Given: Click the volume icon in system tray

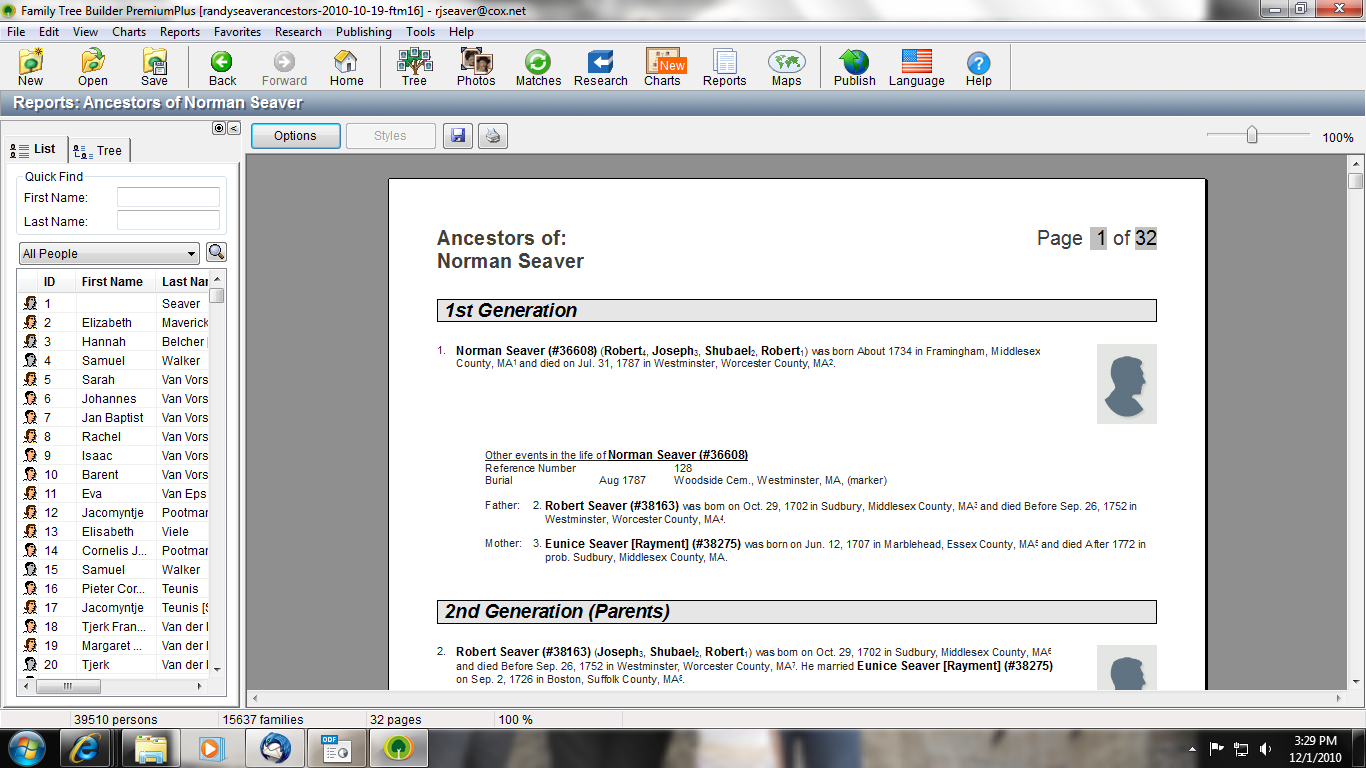Looking at the screenshot, I should click(1266, 748).
